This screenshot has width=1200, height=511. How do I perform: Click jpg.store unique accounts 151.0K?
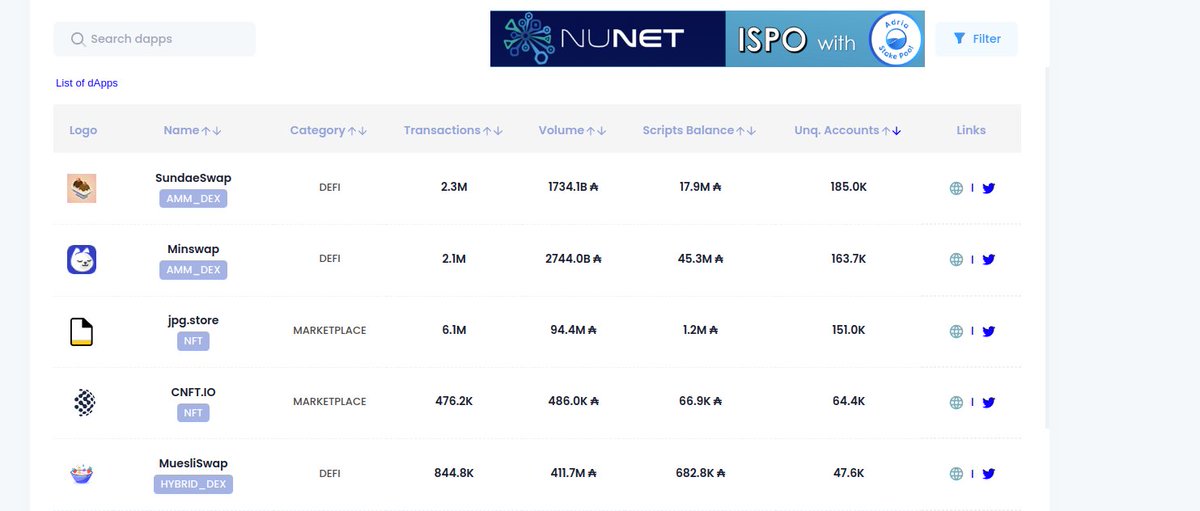[x=848, y=331]
